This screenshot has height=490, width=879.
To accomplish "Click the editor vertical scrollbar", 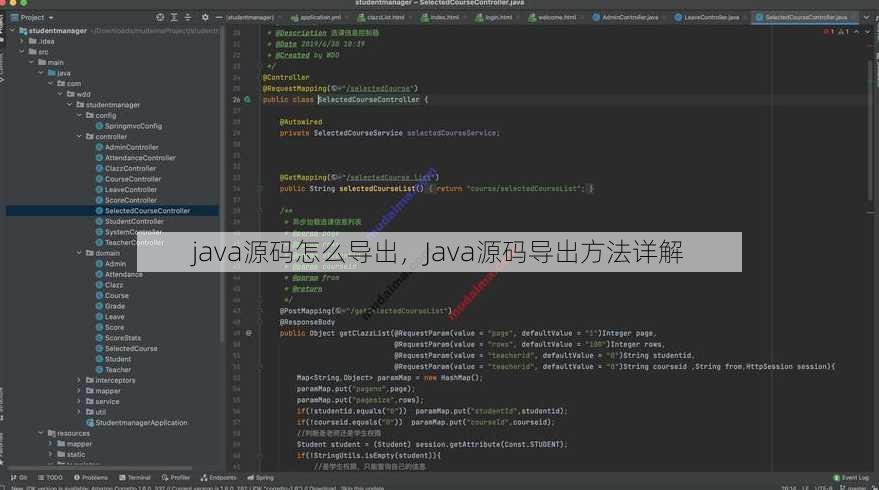I will click(871, 129).
